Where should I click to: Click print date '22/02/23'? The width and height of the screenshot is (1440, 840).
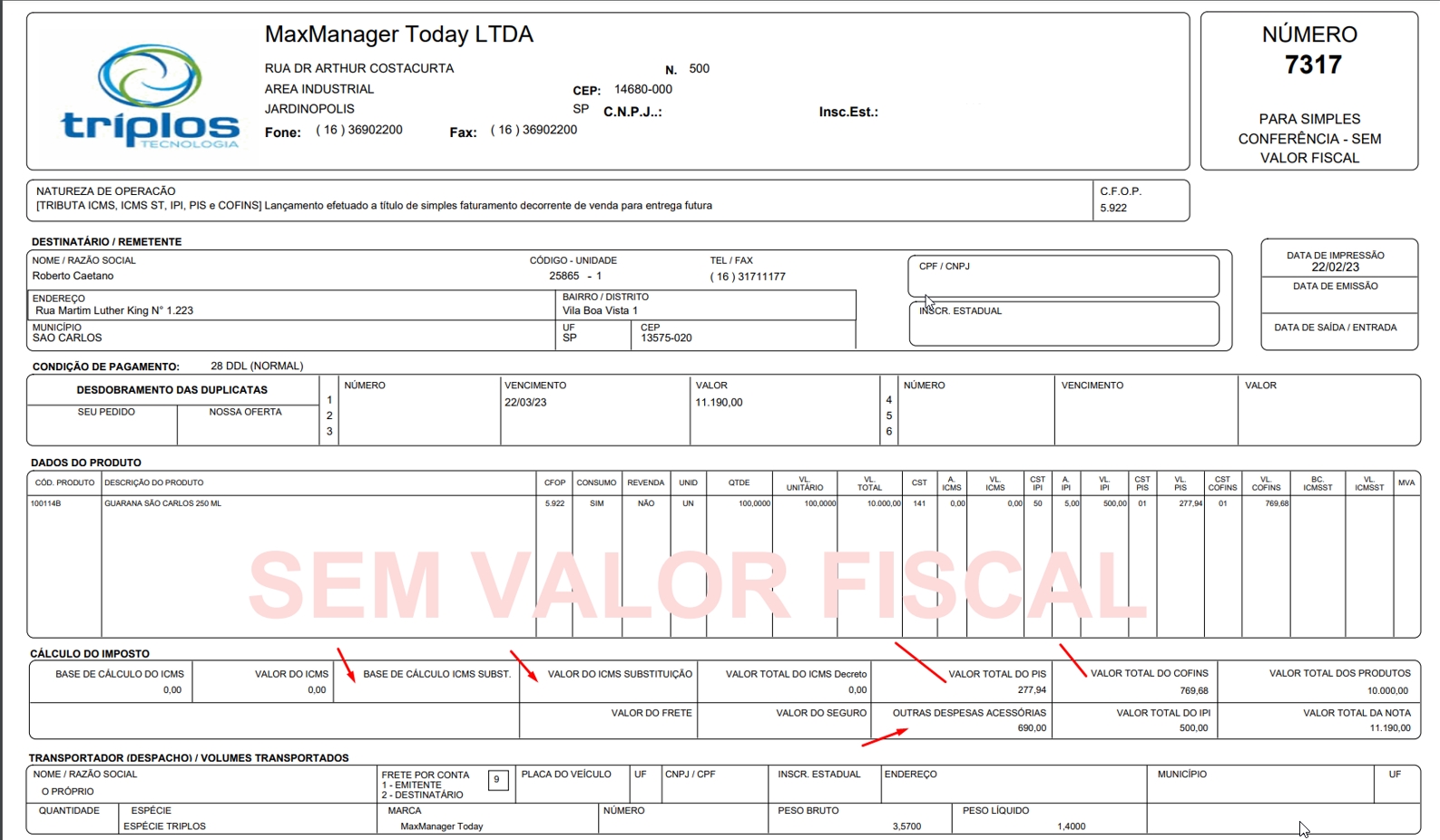click(1335, 267)
